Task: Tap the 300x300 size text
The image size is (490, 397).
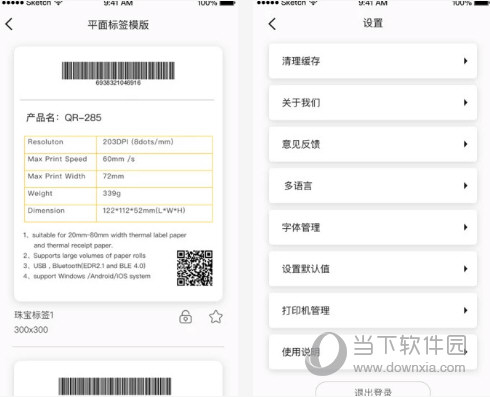Action: [x=31, y=330]
